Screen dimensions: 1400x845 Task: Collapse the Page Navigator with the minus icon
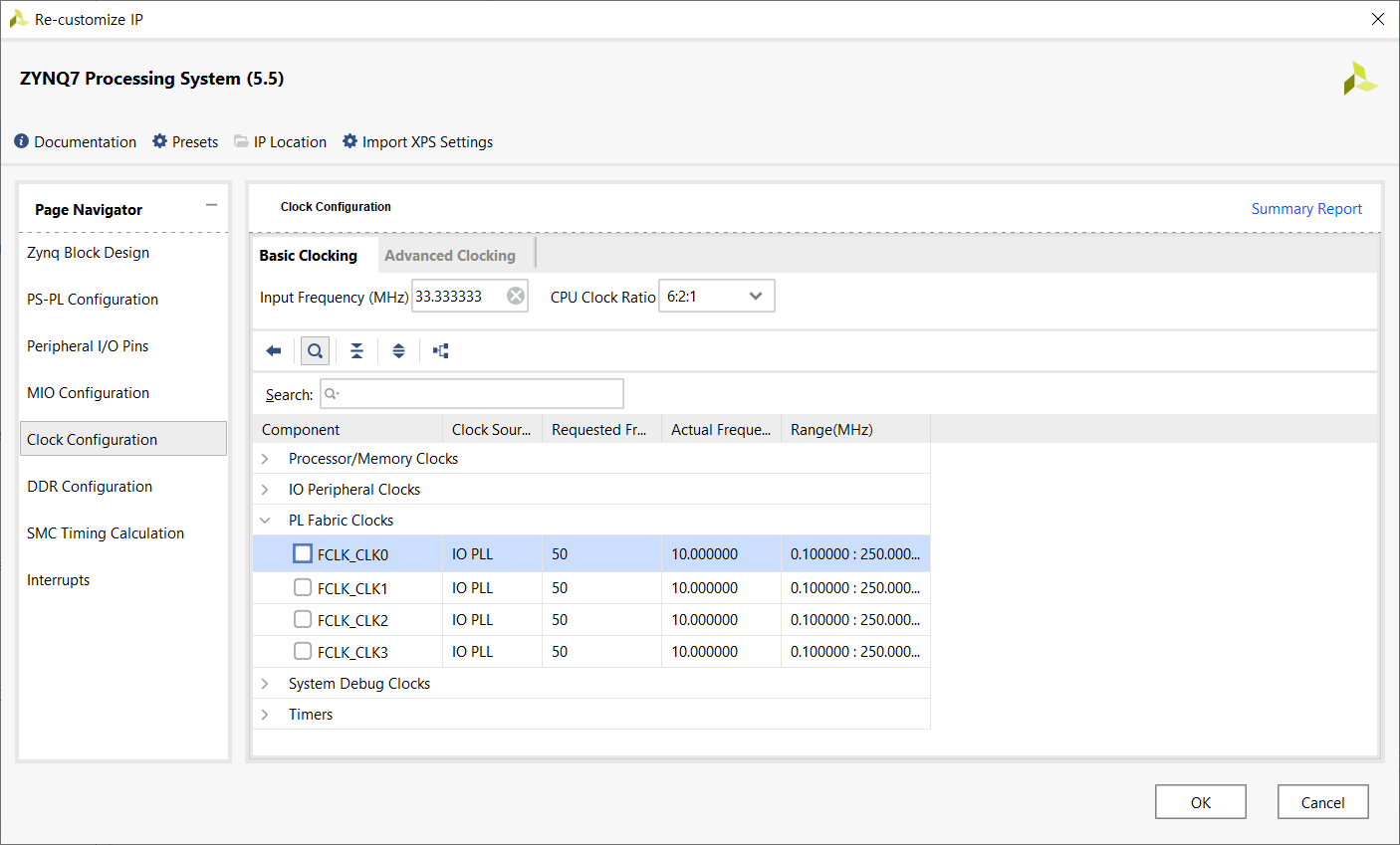point(211,205)
